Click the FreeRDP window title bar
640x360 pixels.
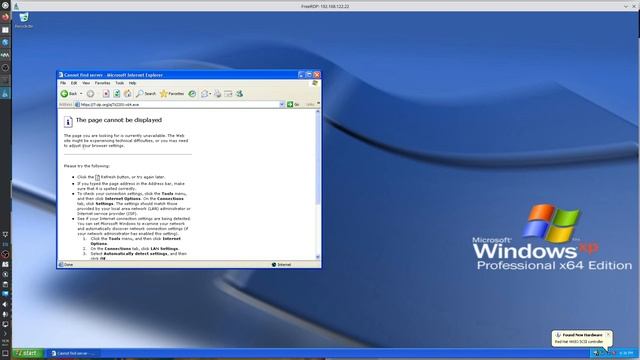pos(325,6)
